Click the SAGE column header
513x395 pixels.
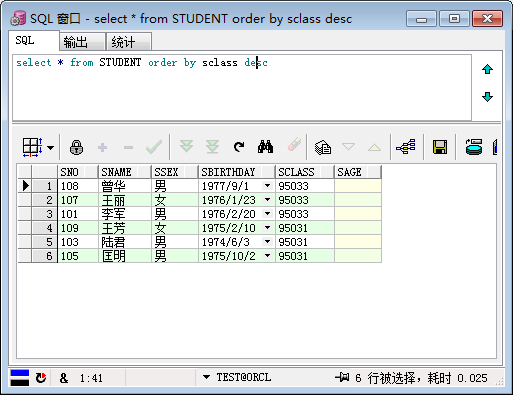pos(358,172)
